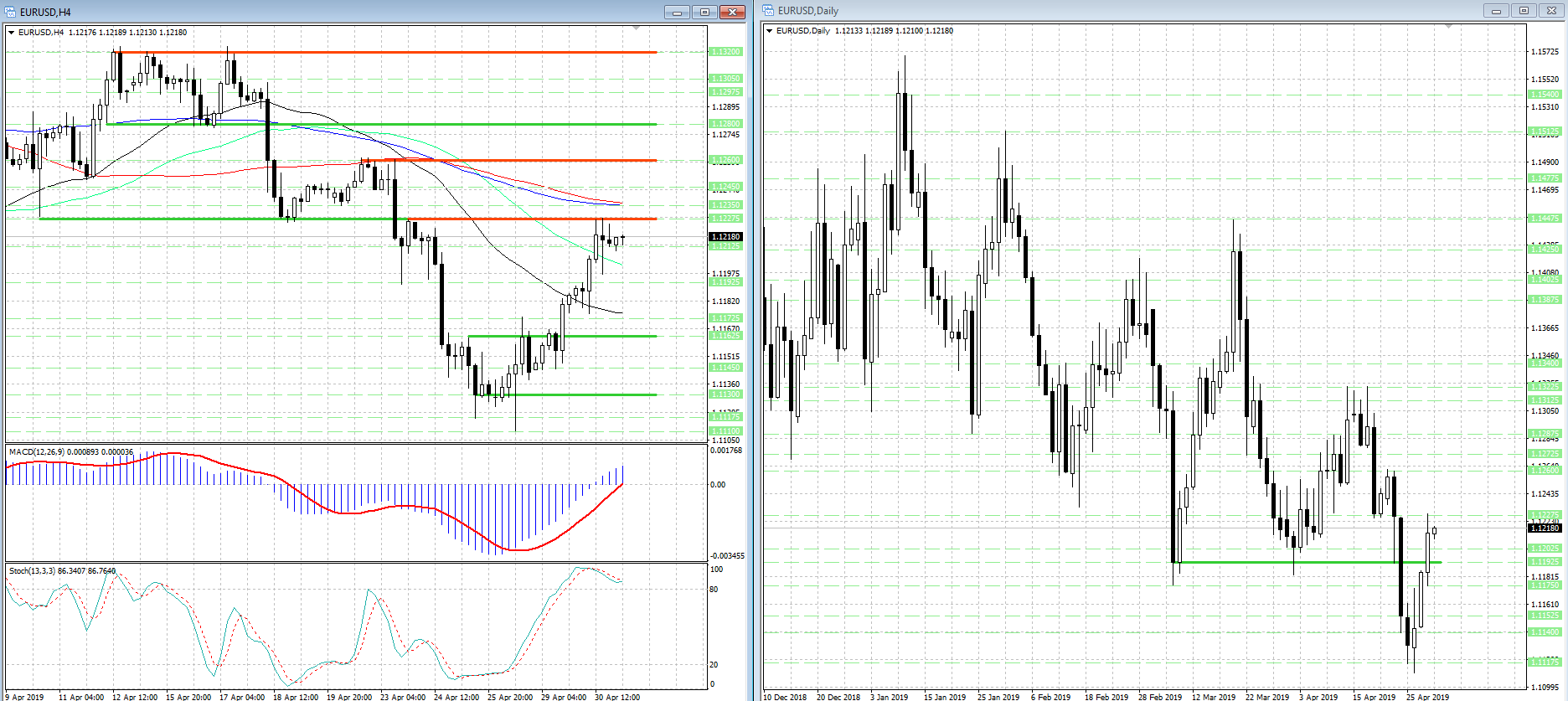Click the 1.14475 price label in Daily chart

tap(1545, 219)
